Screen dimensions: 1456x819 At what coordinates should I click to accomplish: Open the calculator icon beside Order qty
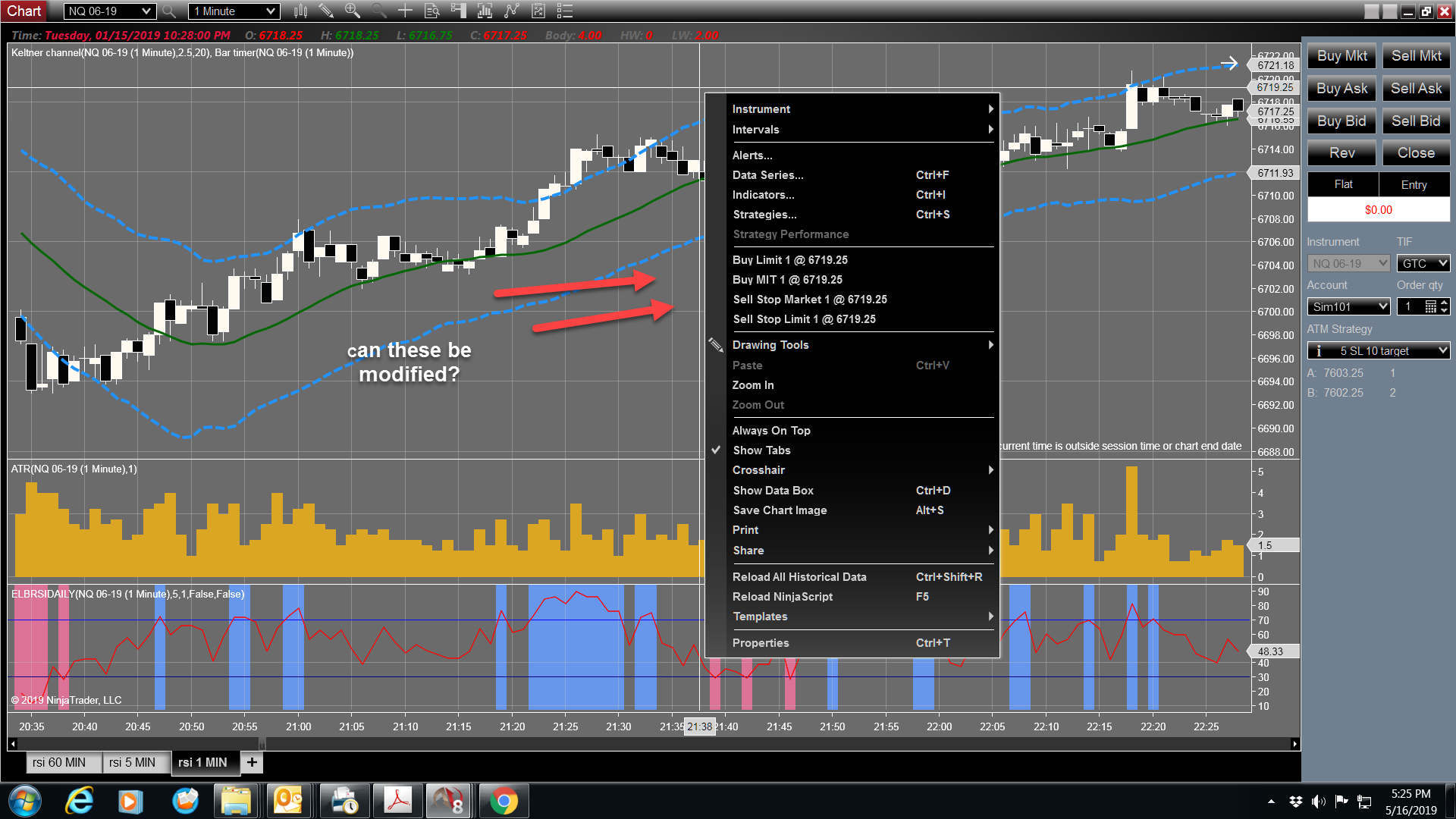[x=1430, y=306]
